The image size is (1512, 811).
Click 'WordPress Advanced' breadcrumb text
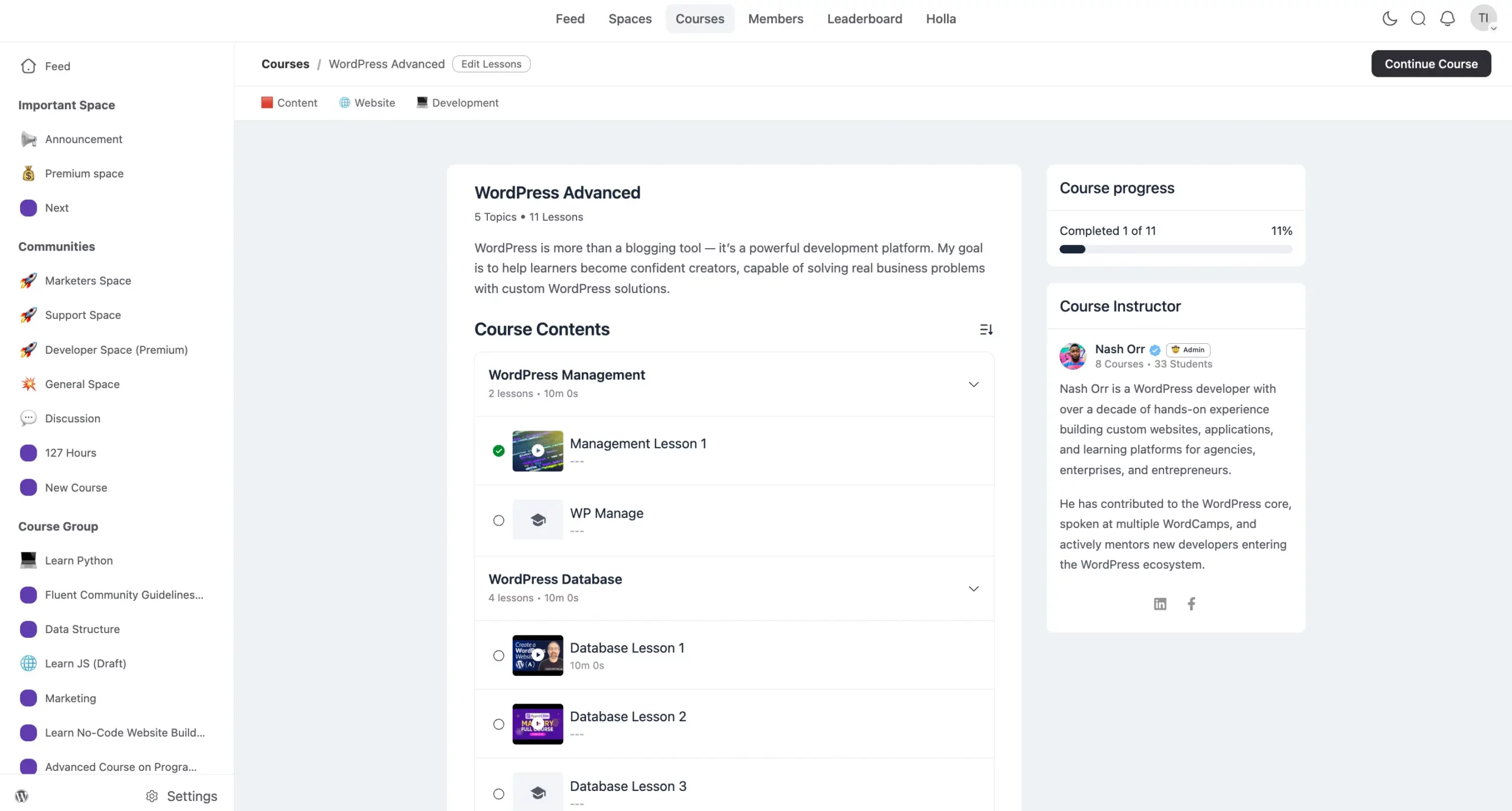point(386,64)
